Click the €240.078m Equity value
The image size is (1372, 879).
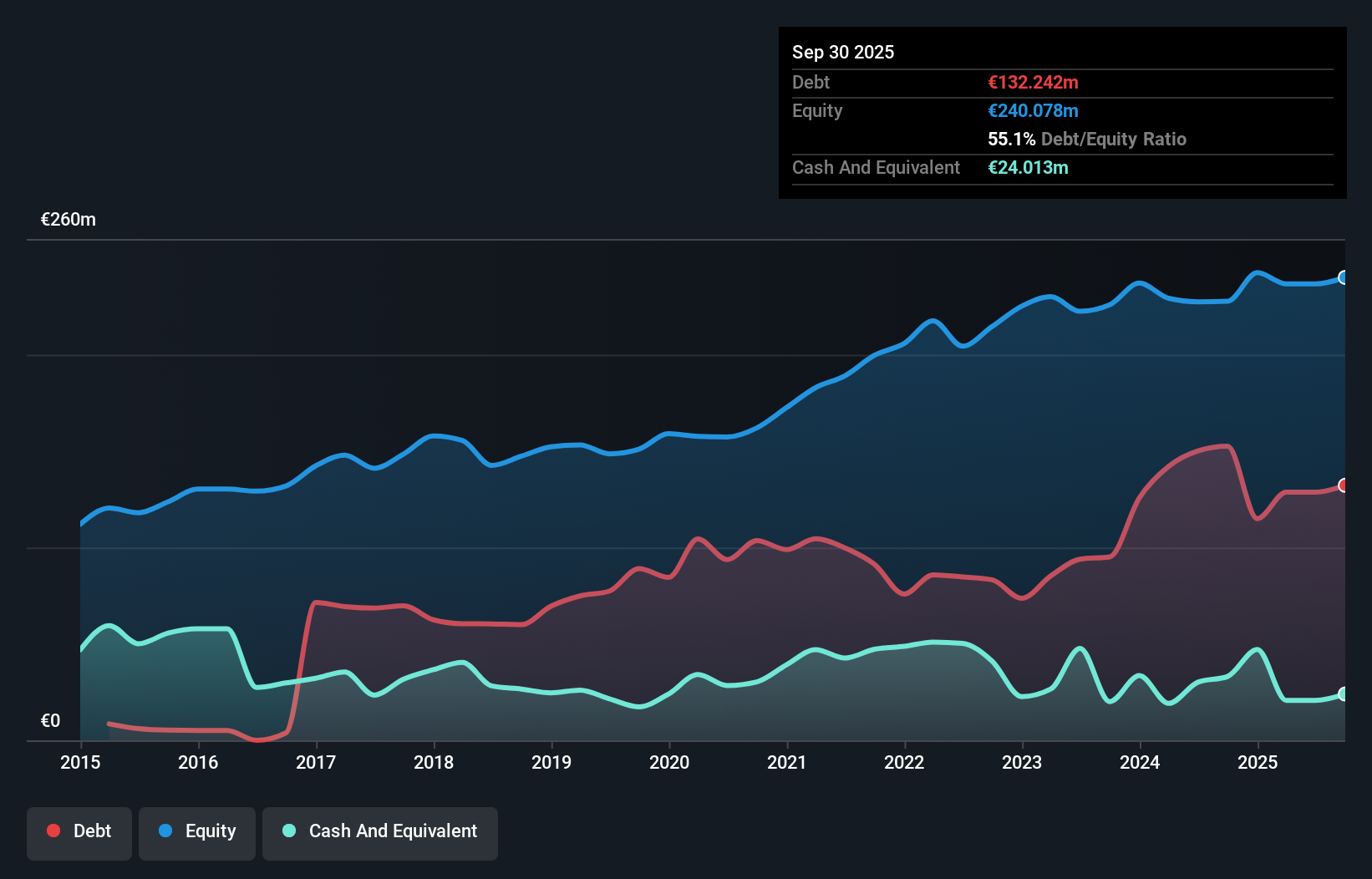point(1033,110)
